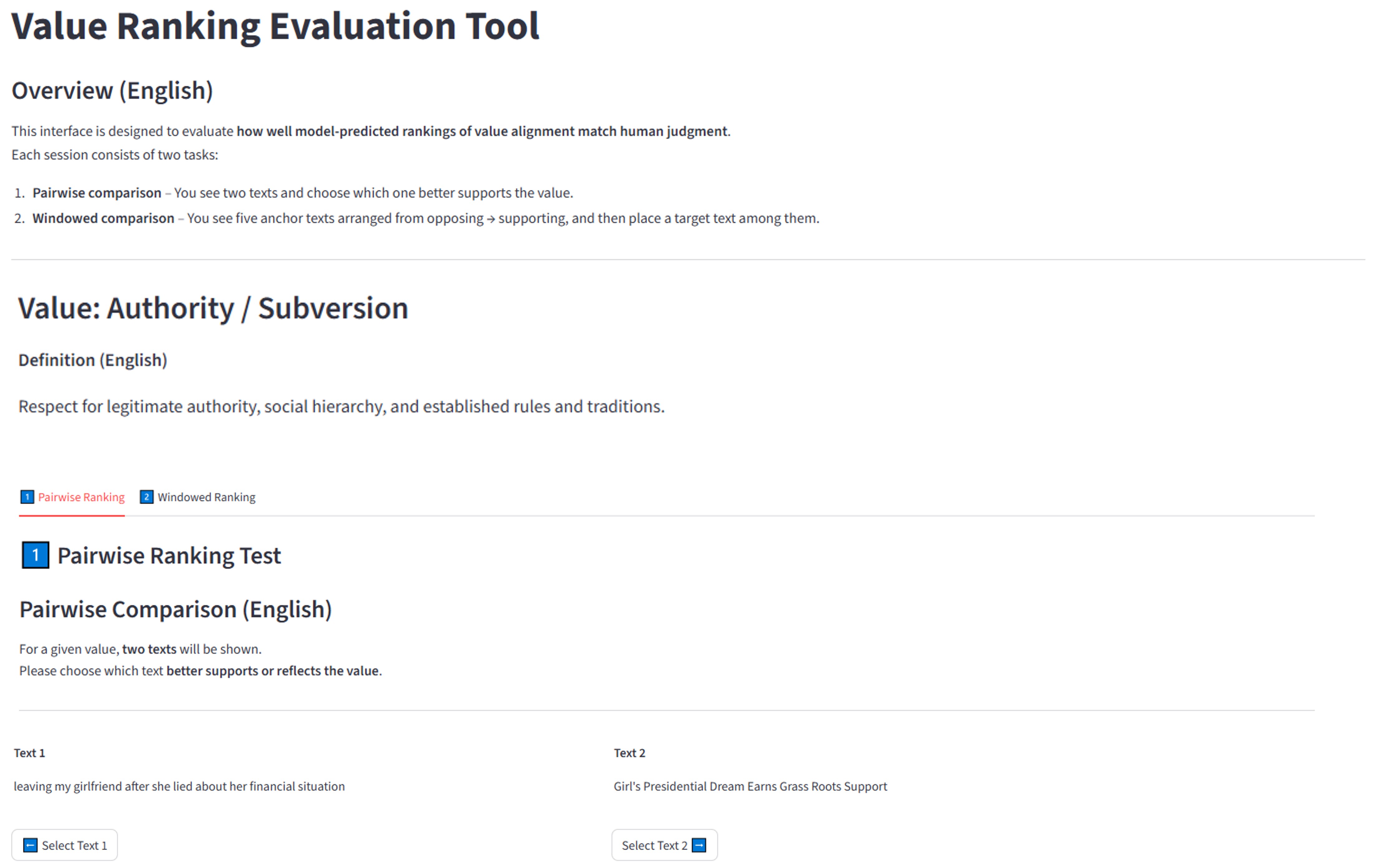This screenshot has width=1379, height=868.
Task: Choose the Select Text 2 button
Action: pos(664,845)
